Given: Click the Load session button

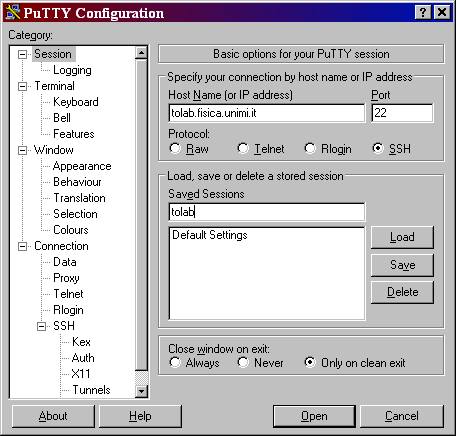Looking at the screenshot, I should coord(402,237).
